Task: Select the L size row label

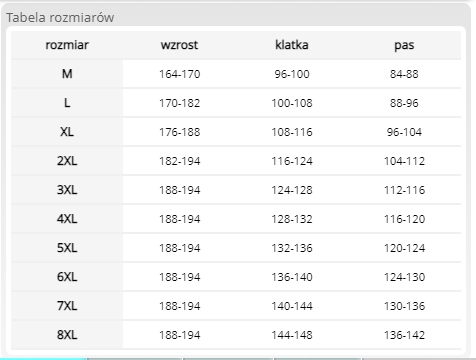Action: (67, 103)
